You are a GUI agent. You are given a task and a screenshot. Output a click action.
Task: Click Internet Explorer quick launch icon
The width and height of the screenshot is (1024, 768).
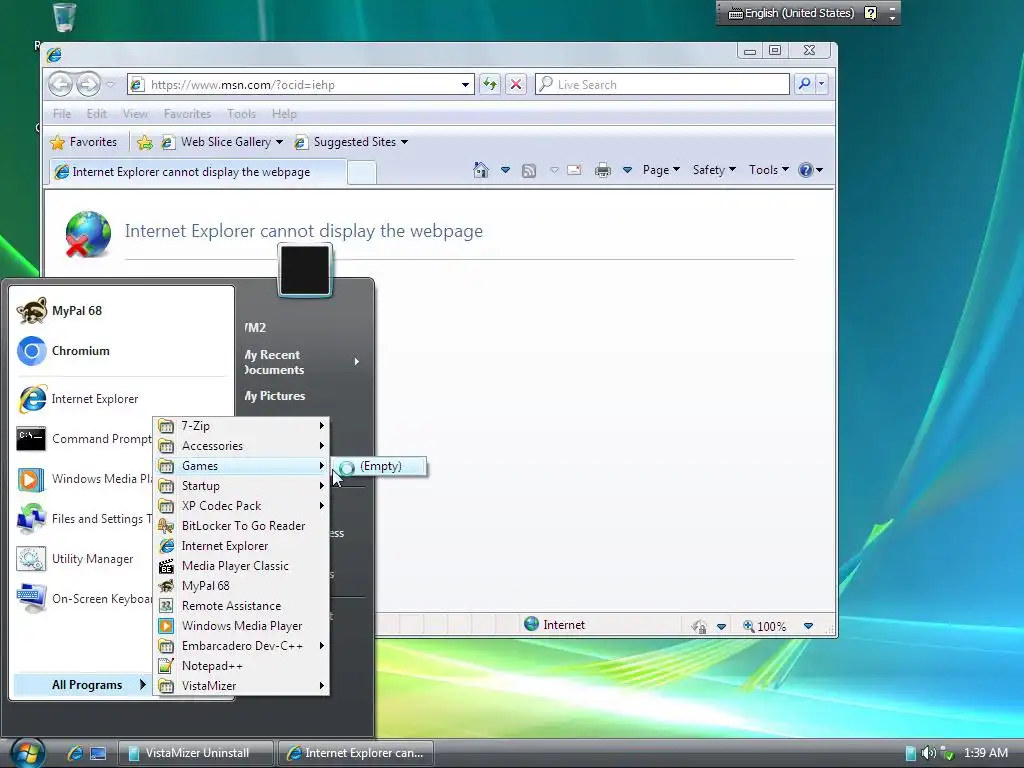75,753
